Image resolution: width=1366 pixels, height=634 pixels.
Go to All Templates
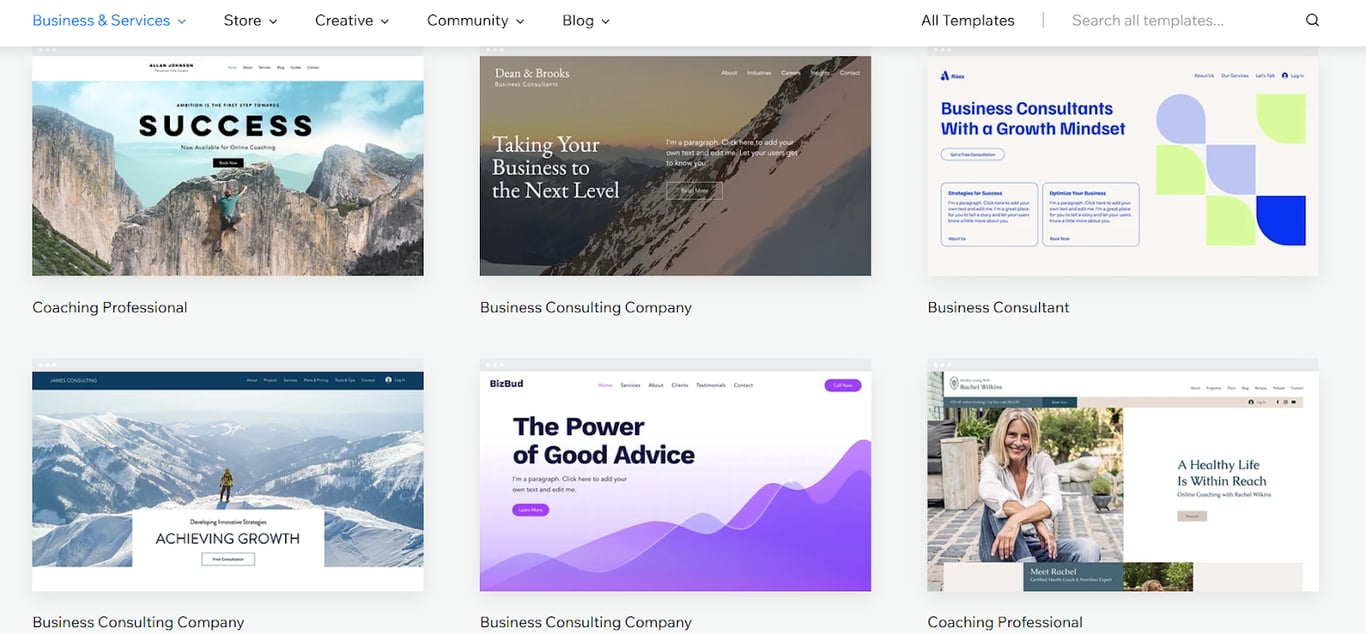pos(967,20)
